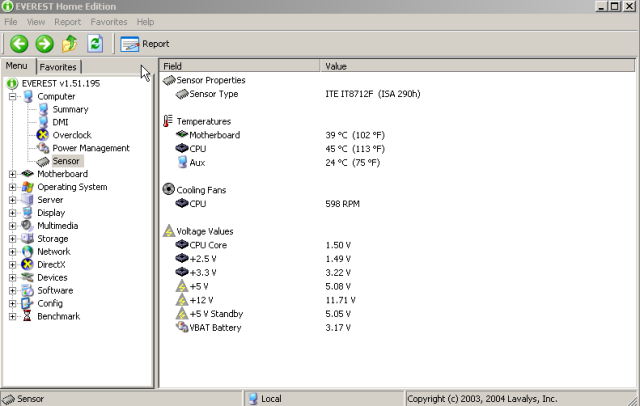The width and height of the screenshot is (640, 406).
Task: Expand the Motherboard tree branch
Action: point(13,174)
